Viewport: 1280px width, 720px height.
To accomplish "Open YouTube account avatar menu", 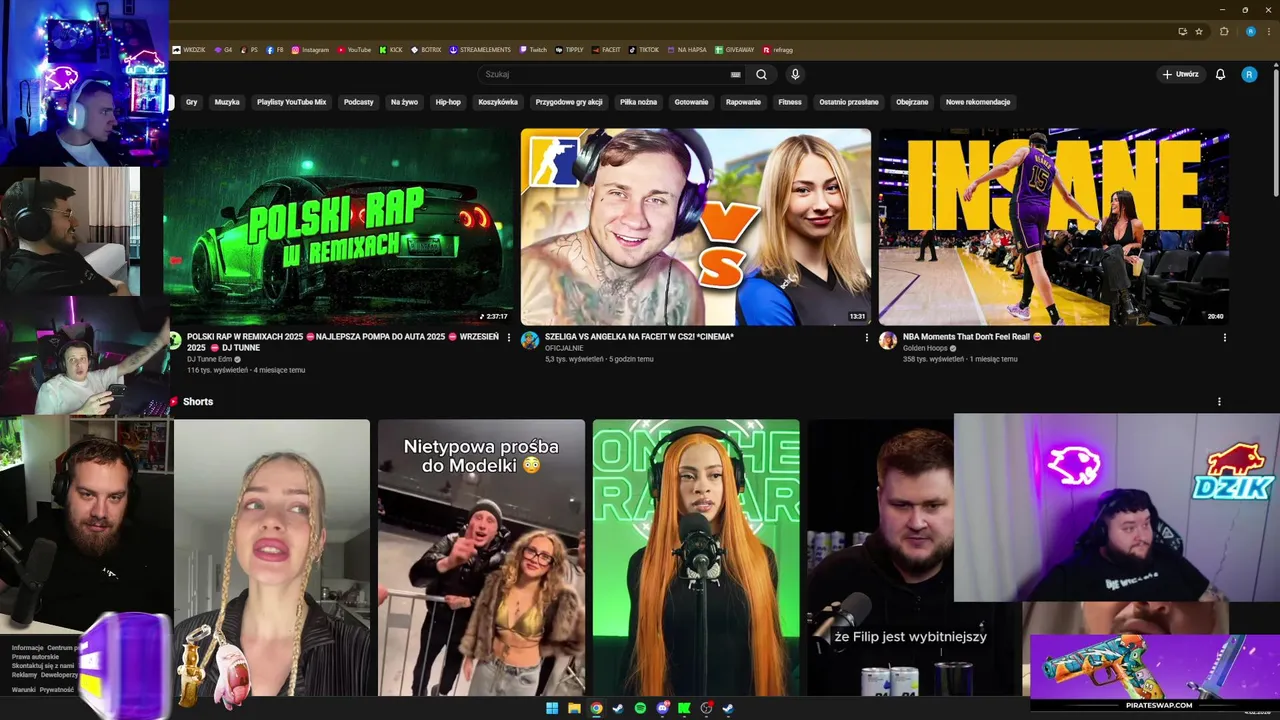I will 1249,74.
